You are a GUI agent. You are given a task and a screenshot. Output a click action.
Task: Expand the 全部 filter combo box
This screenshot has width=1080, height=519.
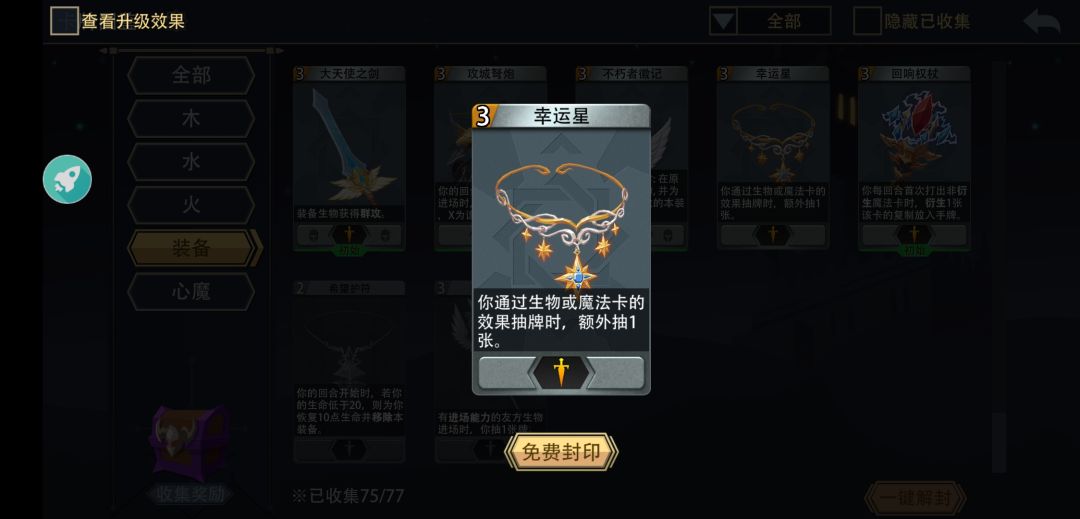[x=770, y=21]
